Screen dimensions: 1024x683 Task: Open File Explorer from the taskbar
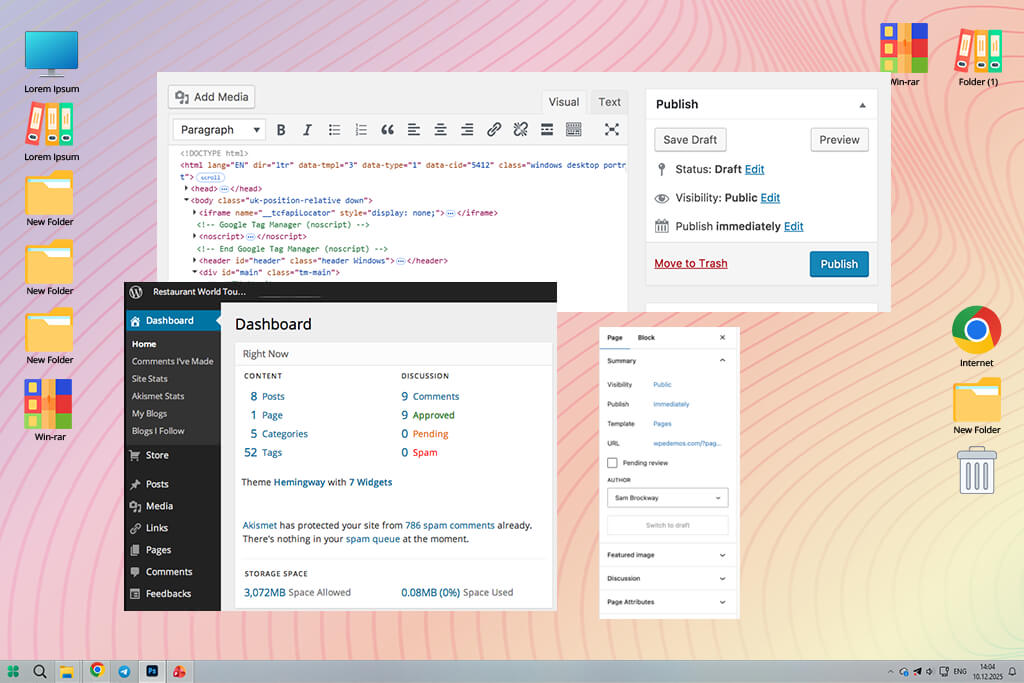tap(67, 671)
